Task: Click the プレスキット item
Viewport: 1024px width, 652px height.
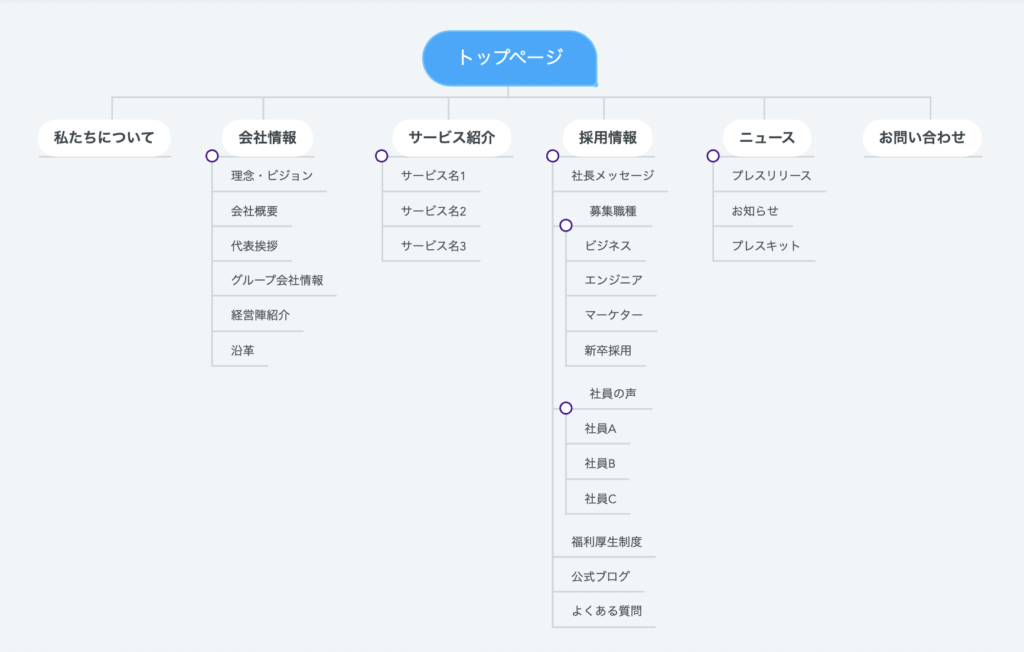Action: 766,246
